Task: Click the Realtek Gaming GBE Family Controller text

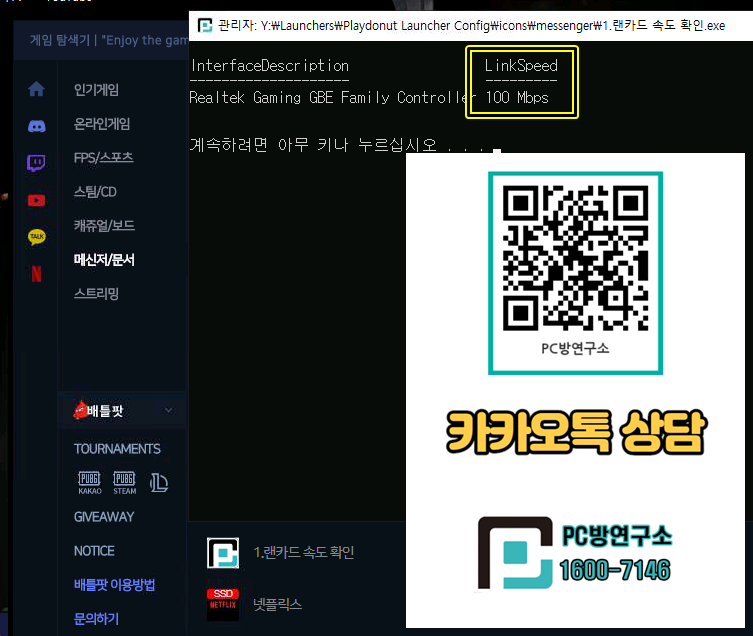Action: point(331,98)
